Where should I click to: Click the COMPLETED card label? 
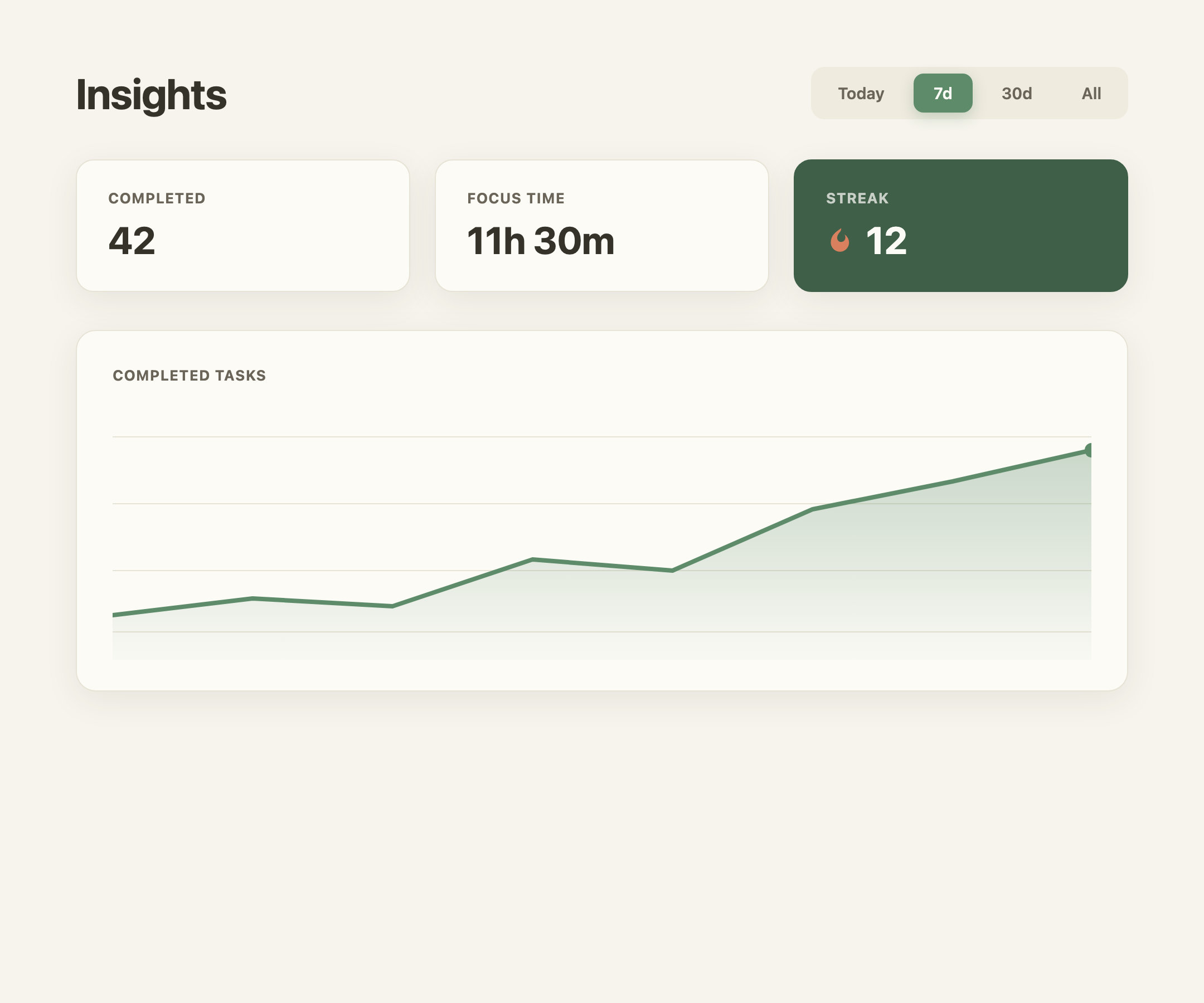157,198
